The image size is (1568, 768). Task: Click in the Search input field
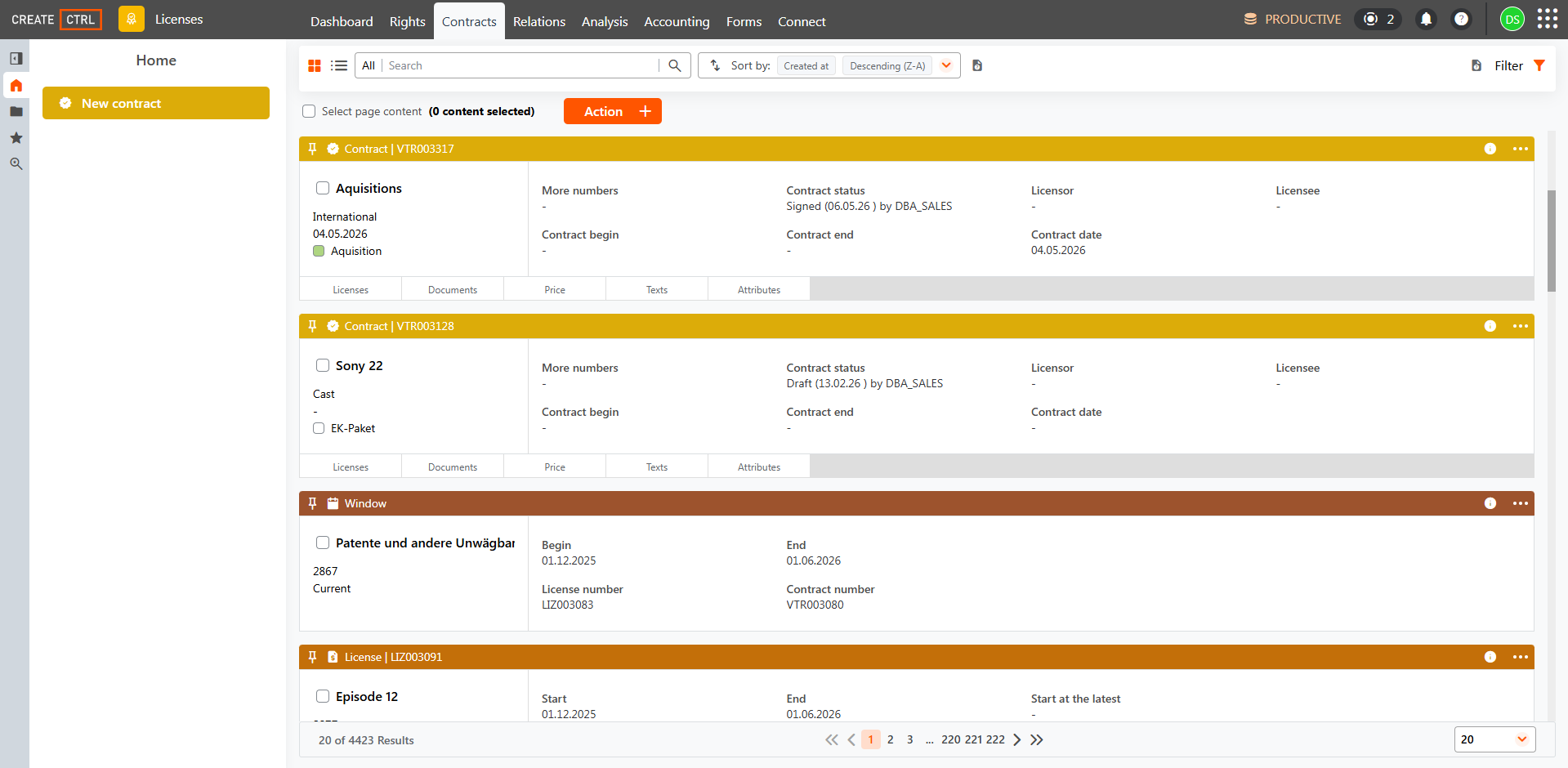coord(521,65)
